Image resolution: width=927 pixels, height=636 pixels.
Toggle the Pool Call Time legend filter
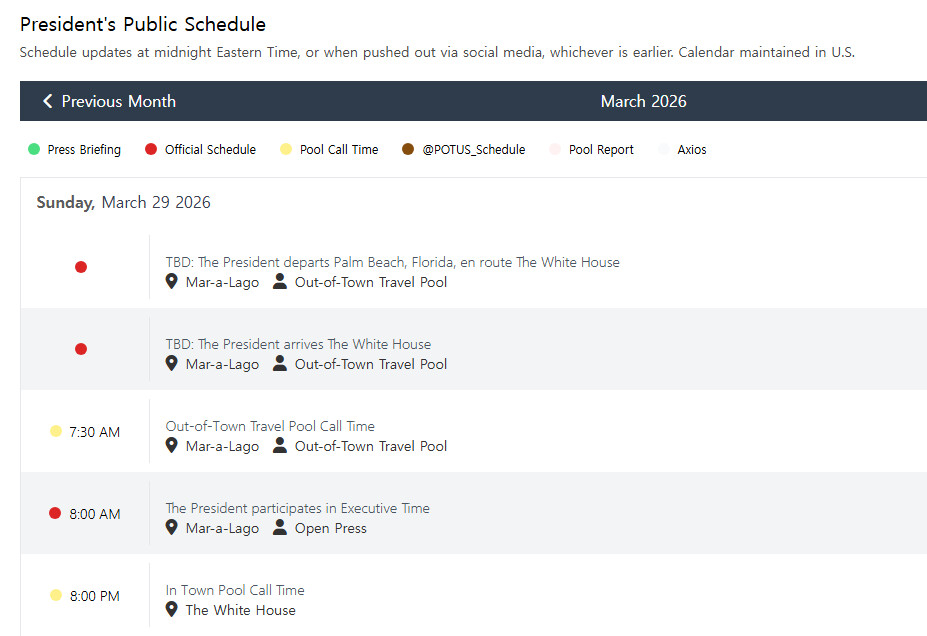(329, 150)
